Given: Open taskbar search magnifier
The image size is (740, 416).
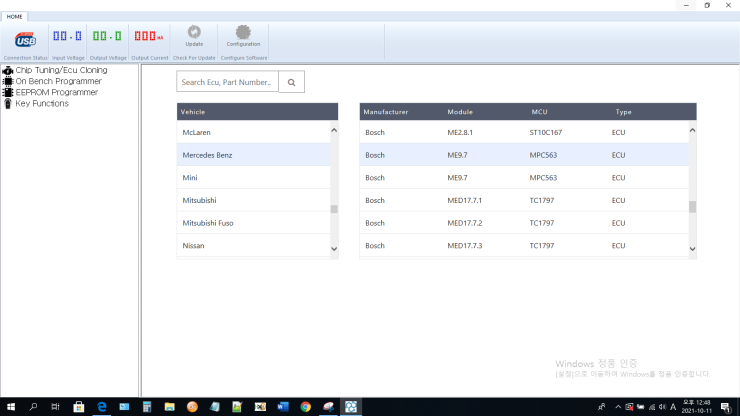Looking at the screenshot, I should 33,407.
